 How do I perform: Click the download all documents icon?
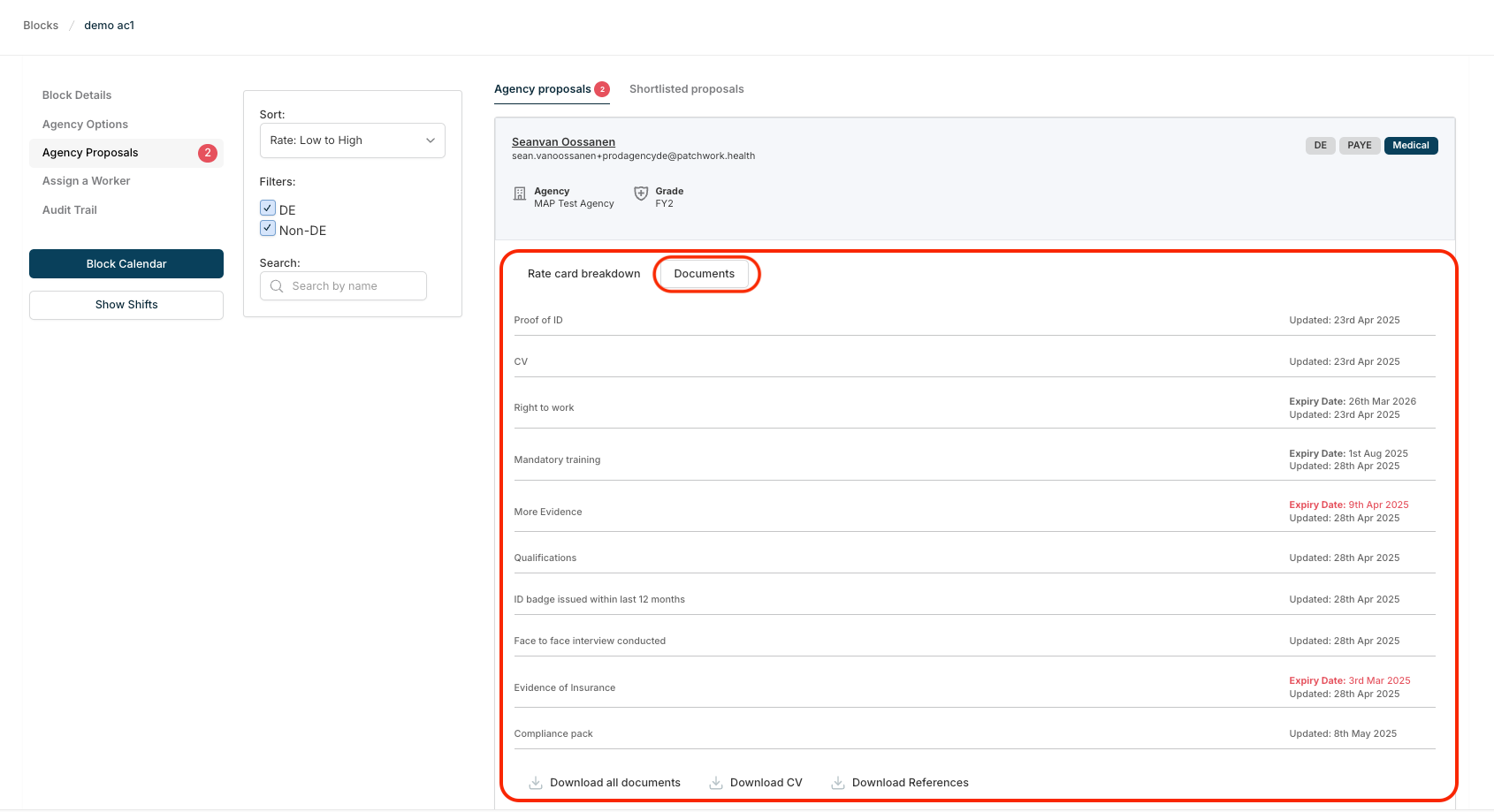(x=536, y=783)
